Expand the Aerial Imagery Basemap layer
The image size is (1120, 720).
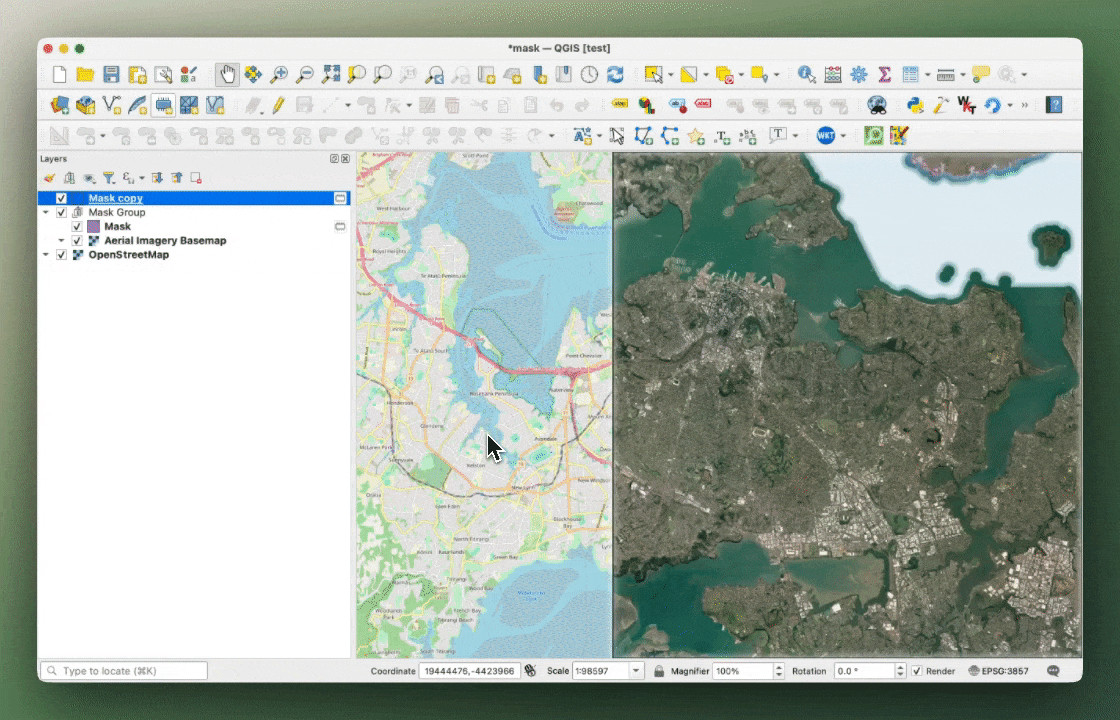pos(61,241)
